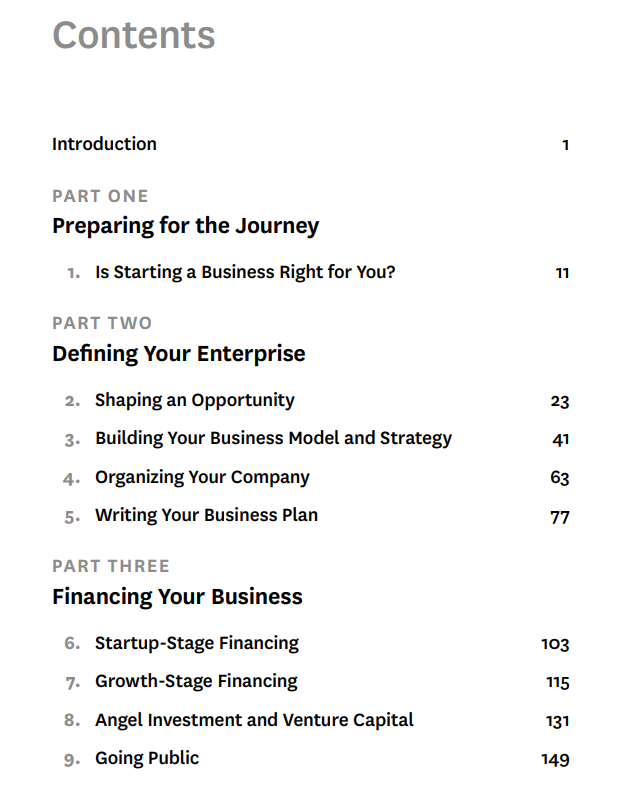This screenshot has width=624, height=806.
Task: Click 'Startup-Stage Financing' chapter title
Action: click(x=196, y=643)
